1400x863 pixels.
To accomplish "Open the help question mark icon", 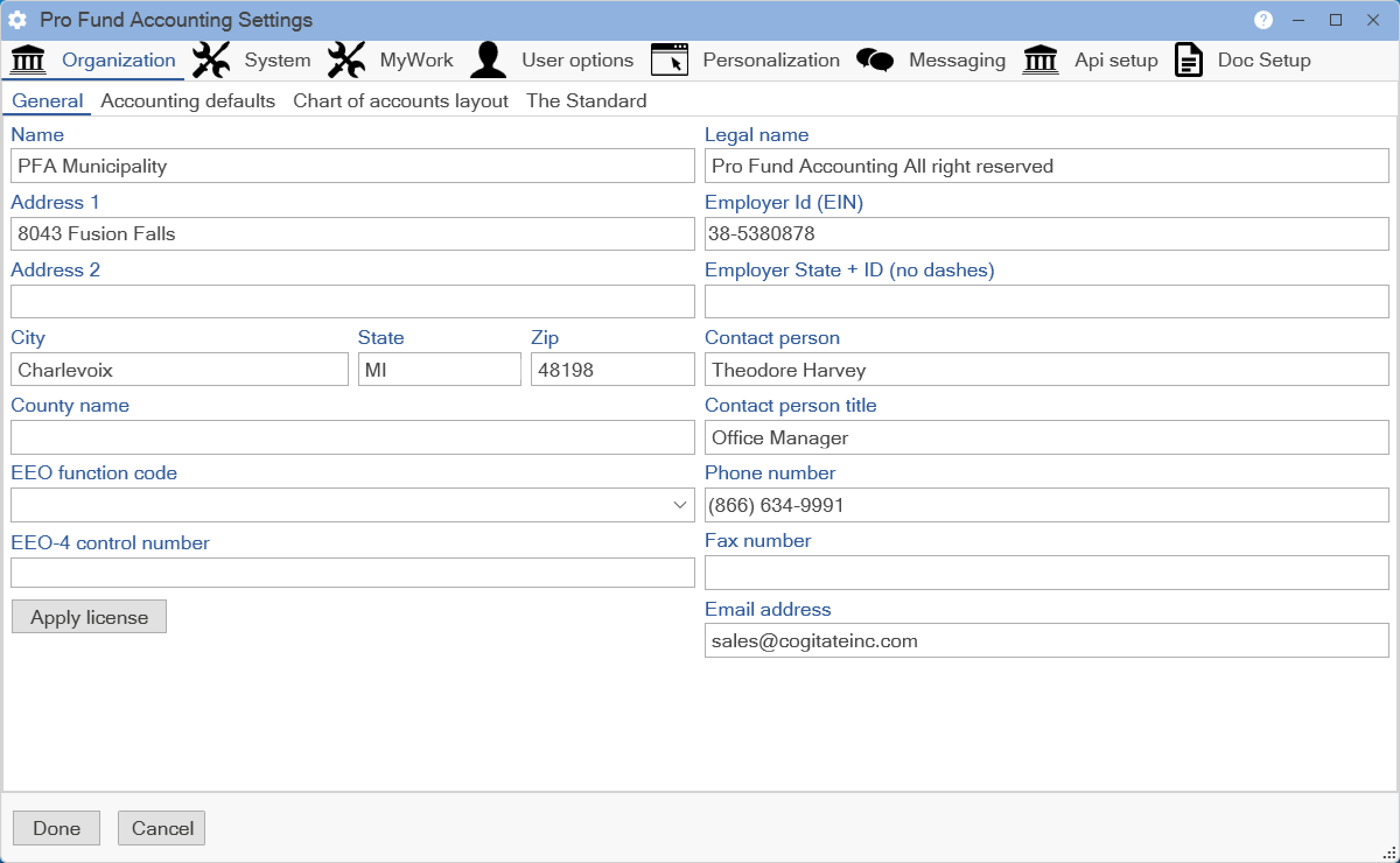I will (x=1263, y=20).
